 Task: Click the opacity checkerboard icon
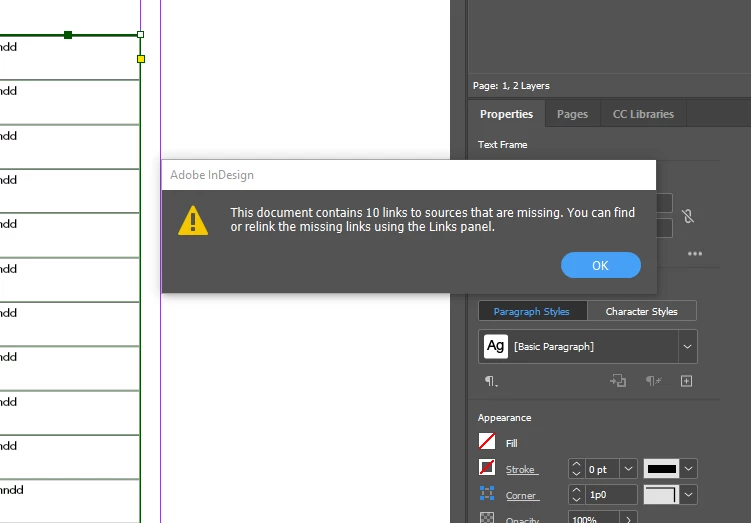(x=487, y=518)
